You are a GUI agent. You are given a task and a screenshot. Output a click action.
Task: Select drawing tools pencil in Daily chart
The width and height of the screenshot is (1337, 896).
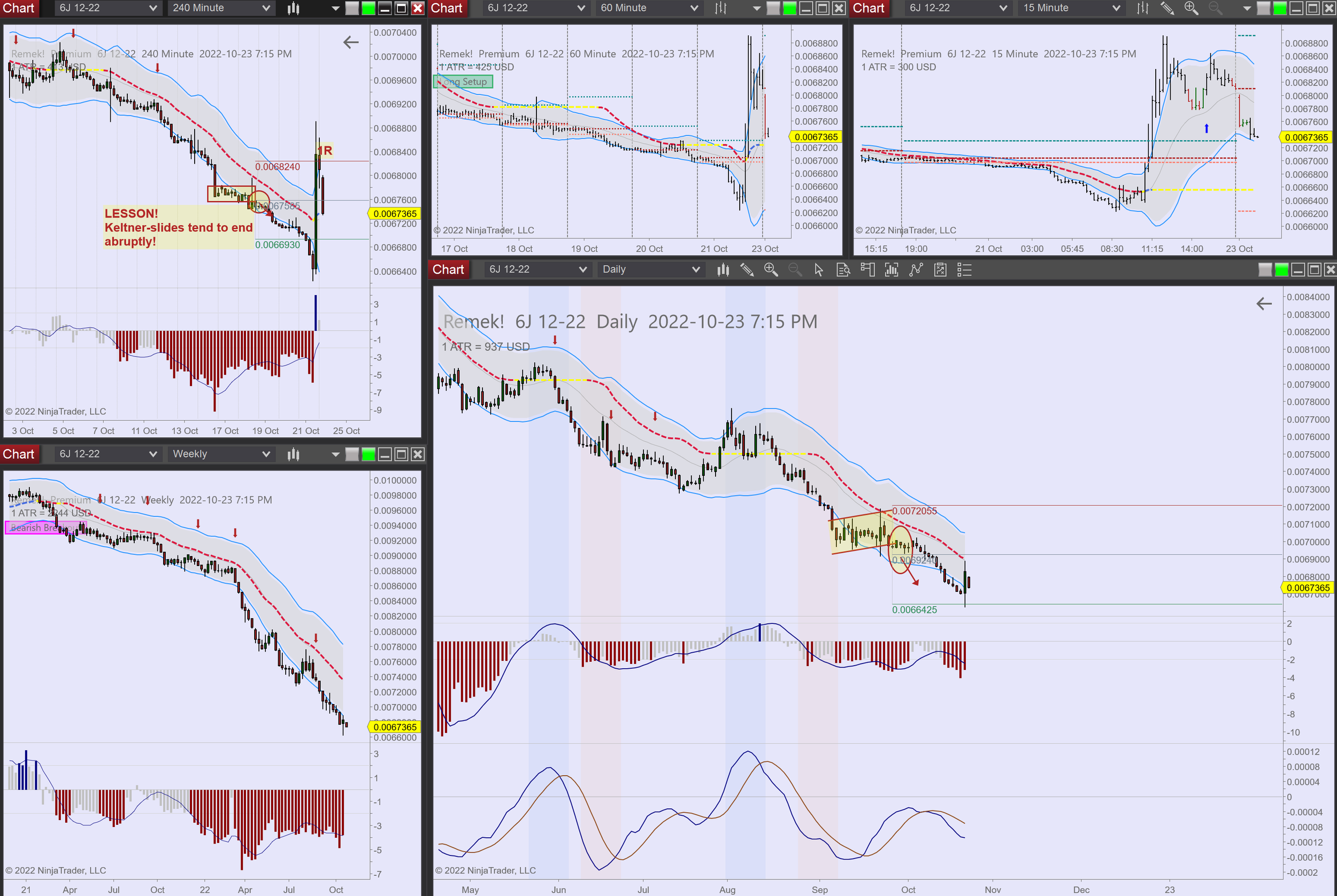pos(747,270)
